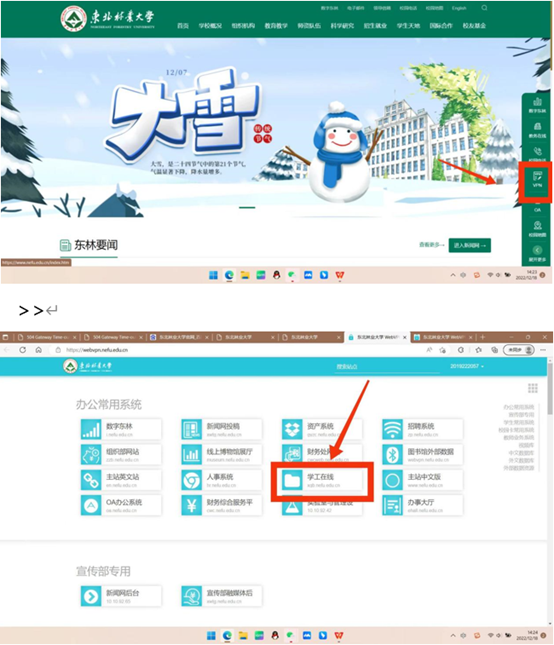
Task: Open the grid view icon on WebVPN page
Action: [x=533, y=388]
